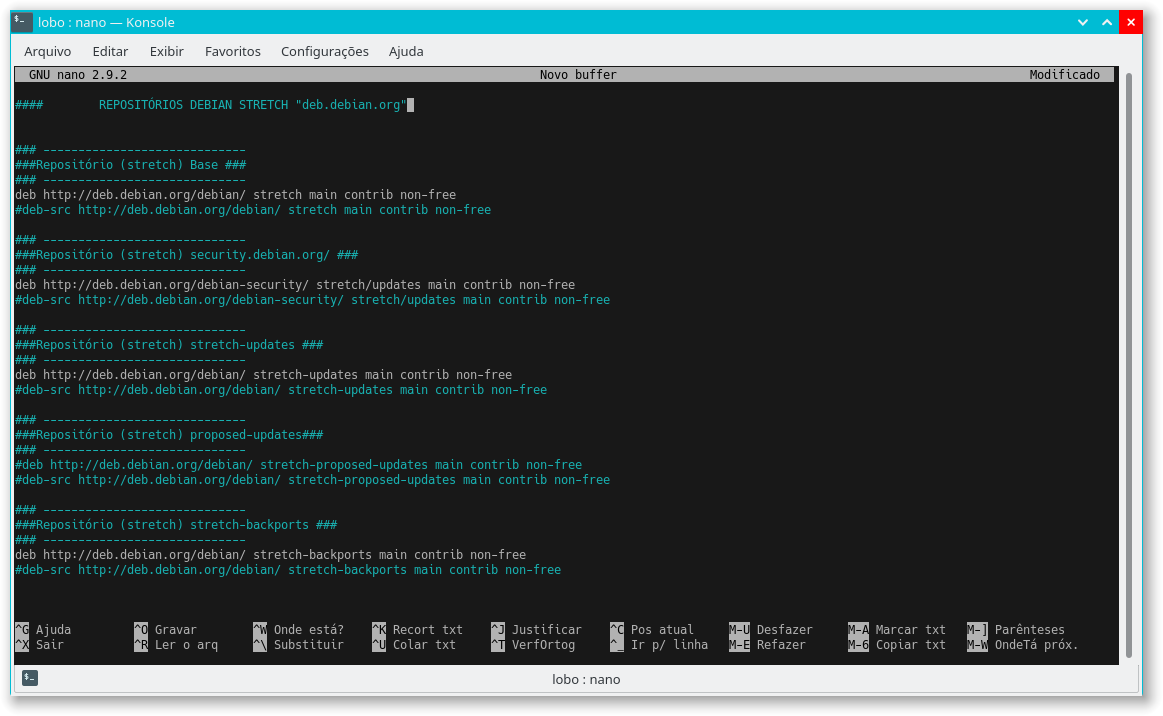This screenshot has height=716, width=1163.
Task: Click the '^\ Substituir' shortcut hint
Action: coord(298,645)
